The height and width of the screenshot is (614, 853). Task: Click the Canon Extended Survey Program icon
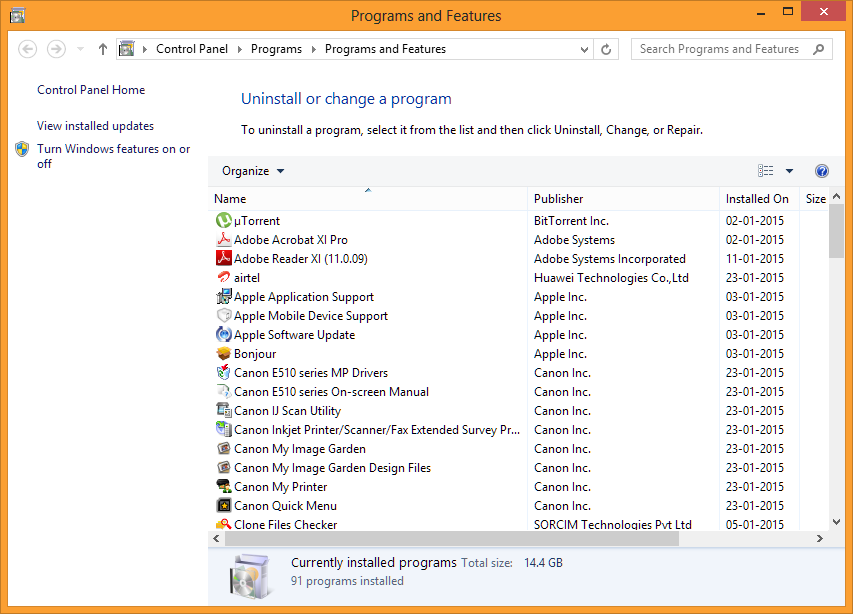224,430
